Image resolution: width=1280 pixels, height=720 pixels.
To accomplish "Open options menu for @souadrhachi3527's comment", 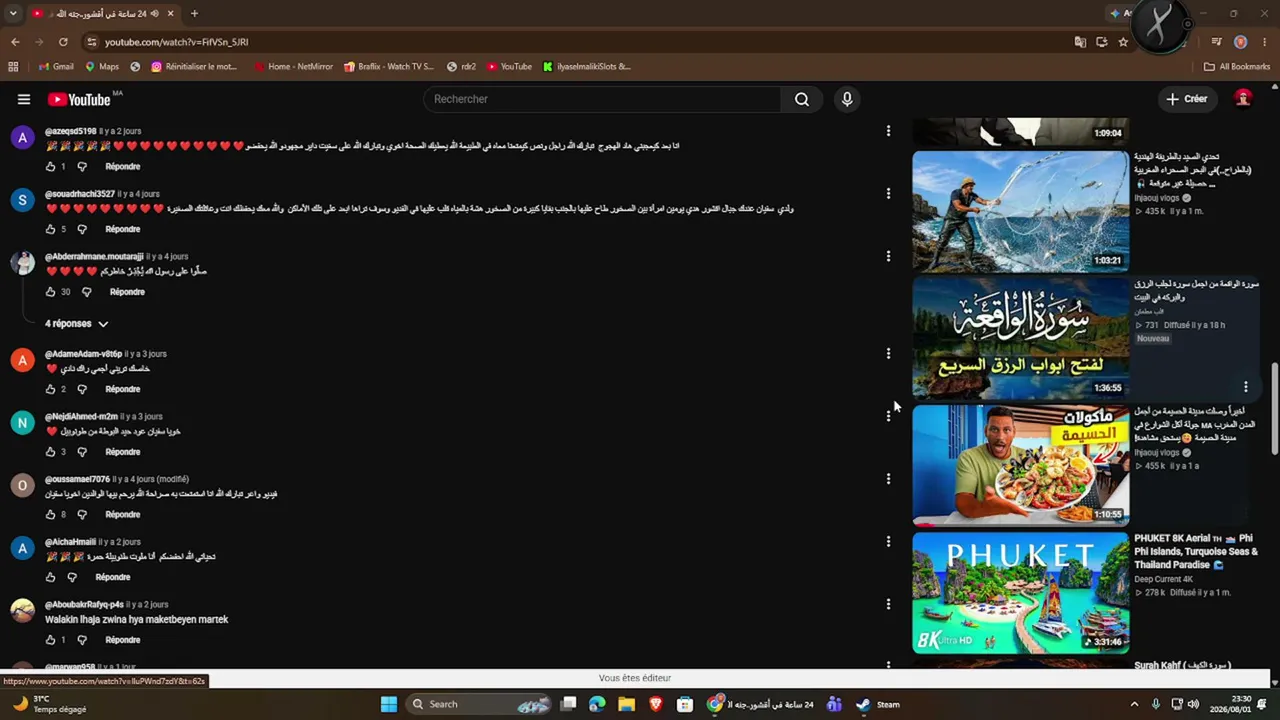I will [x=888, y=194].
